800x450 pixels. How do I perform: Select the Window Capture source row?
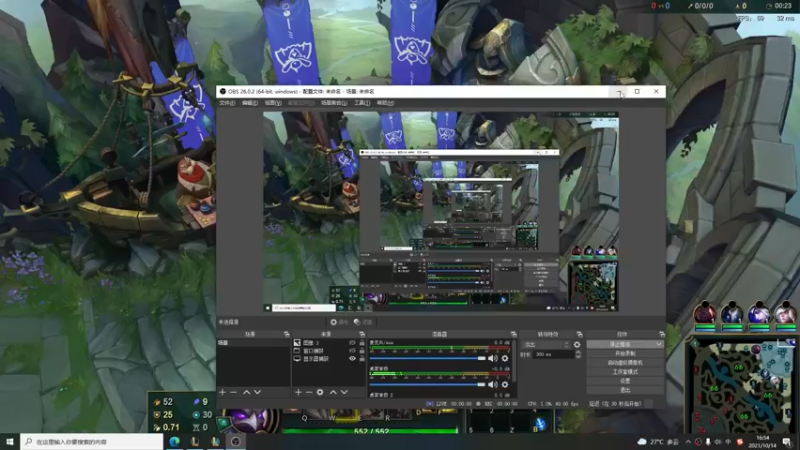pyautogui.click(x=330, y=351)
